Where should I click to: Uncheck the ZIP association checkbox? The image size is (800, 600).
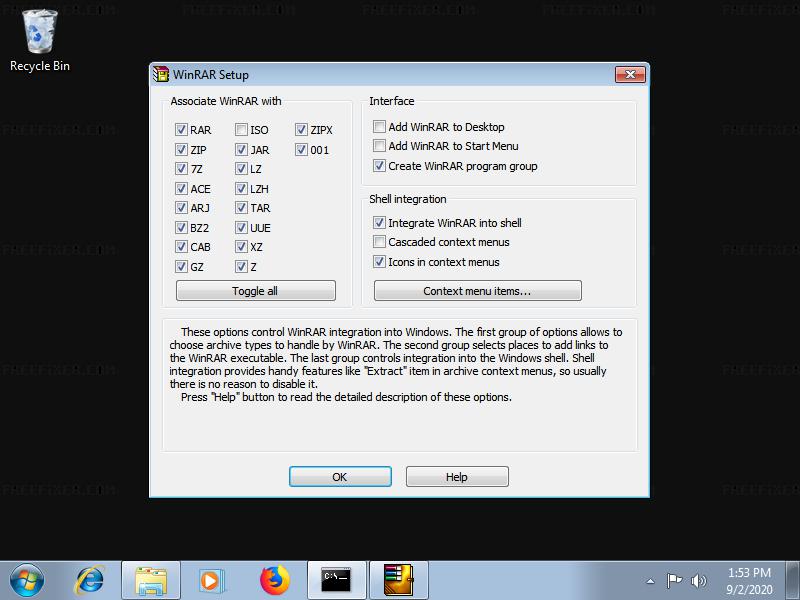point(181,149)
